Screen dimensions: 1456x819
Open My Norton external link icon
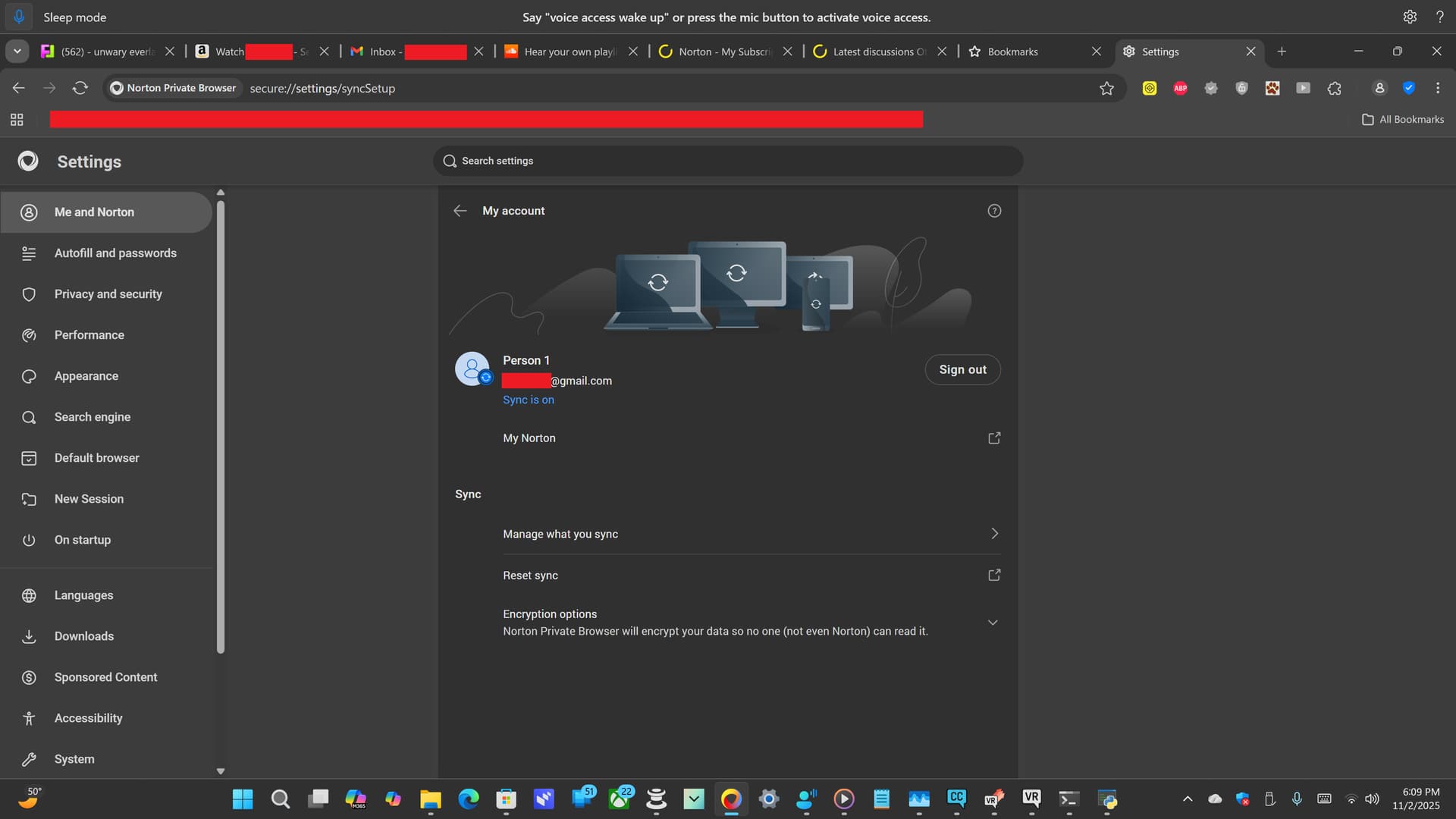(x=994, y=438)
